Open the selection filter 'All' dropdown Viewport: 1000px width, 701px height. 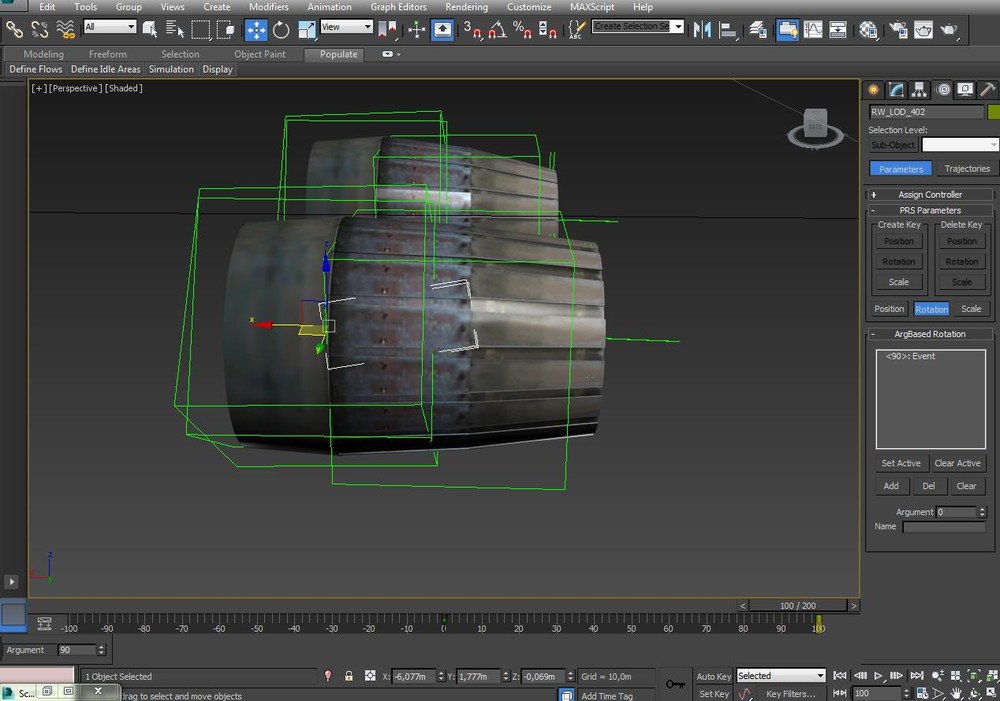(110, 27)
